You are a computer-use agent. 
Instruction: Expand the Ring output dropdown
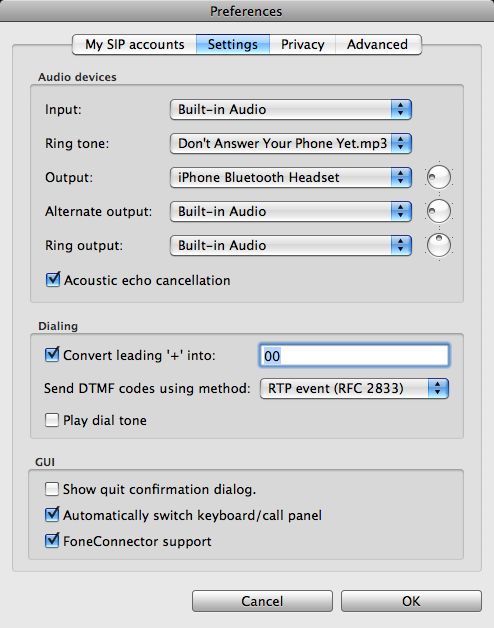point(291,246)
